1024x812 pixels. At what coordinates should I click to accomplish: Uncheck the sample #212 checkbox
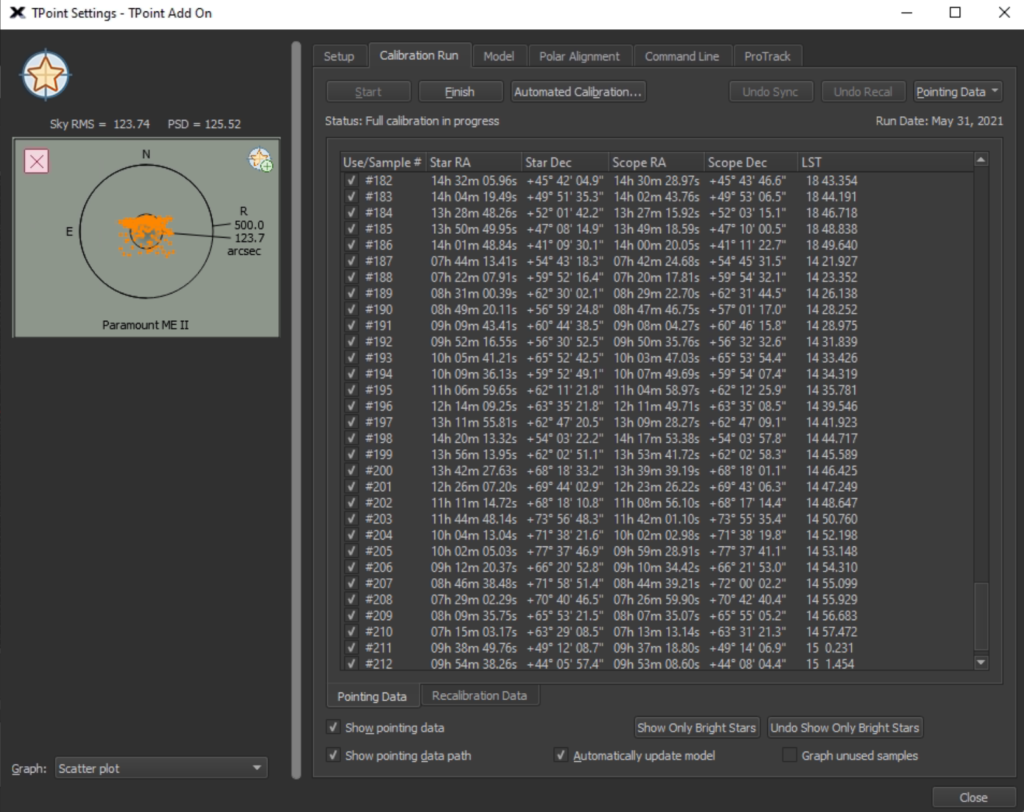352,664
